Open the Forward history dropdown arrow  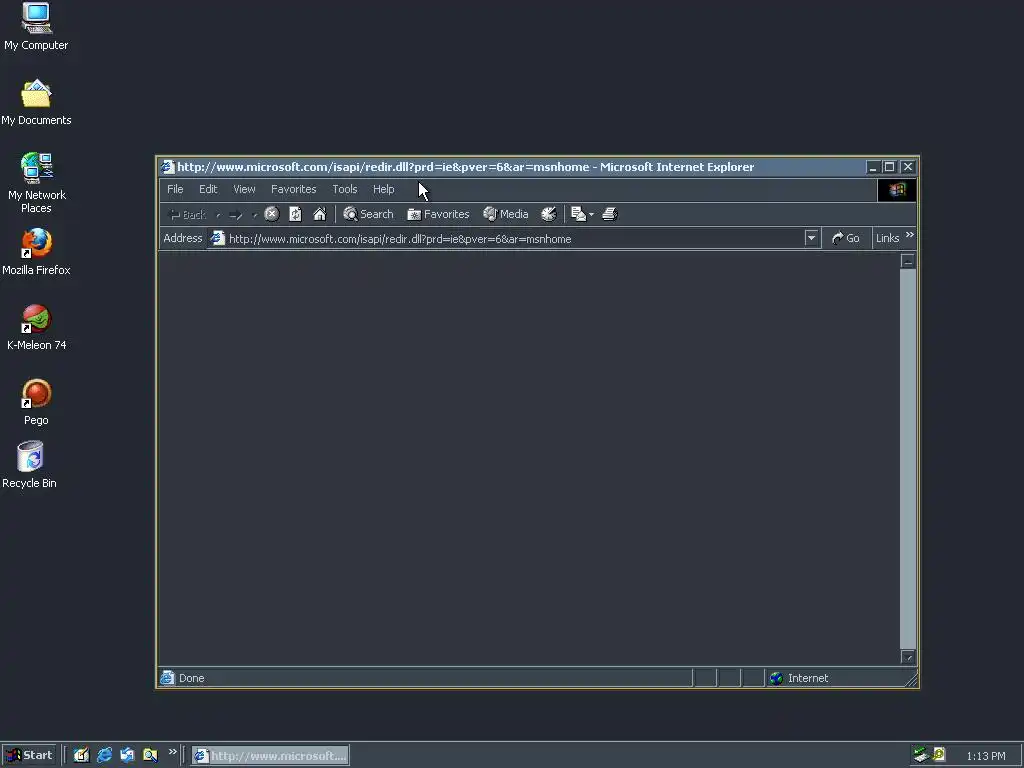(x=255, y=215)
